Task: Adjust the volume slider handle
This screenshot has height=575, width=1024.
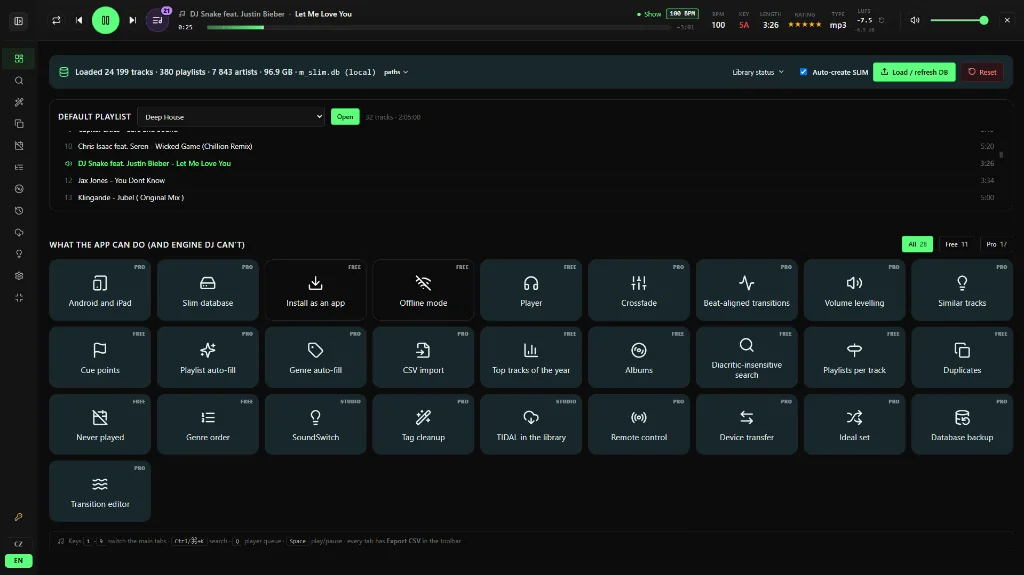Action: point(984,20)
